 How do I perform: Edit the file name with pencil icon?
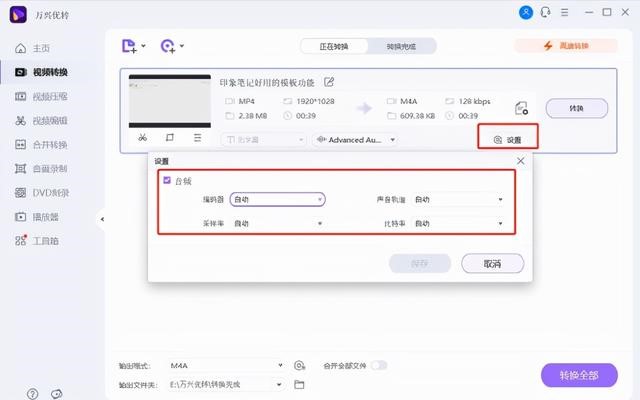(x=329, y=82)
